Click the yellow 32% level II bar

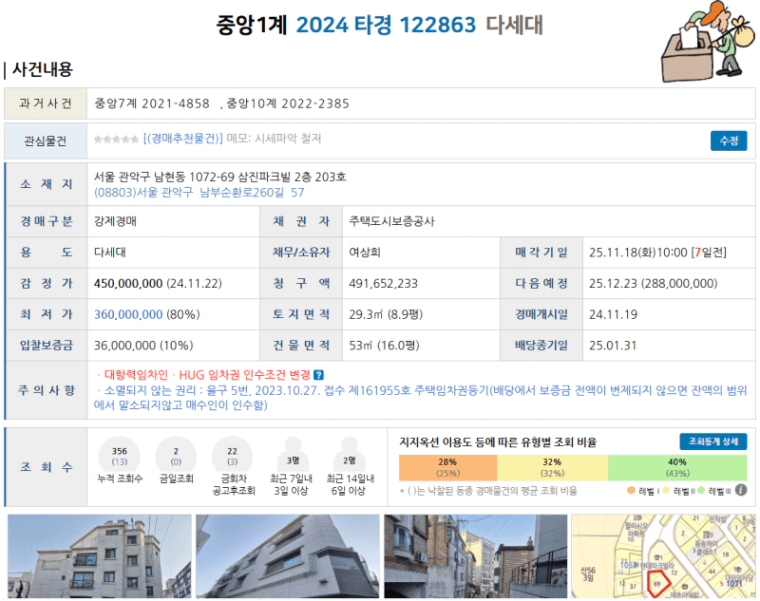[553, 468]
